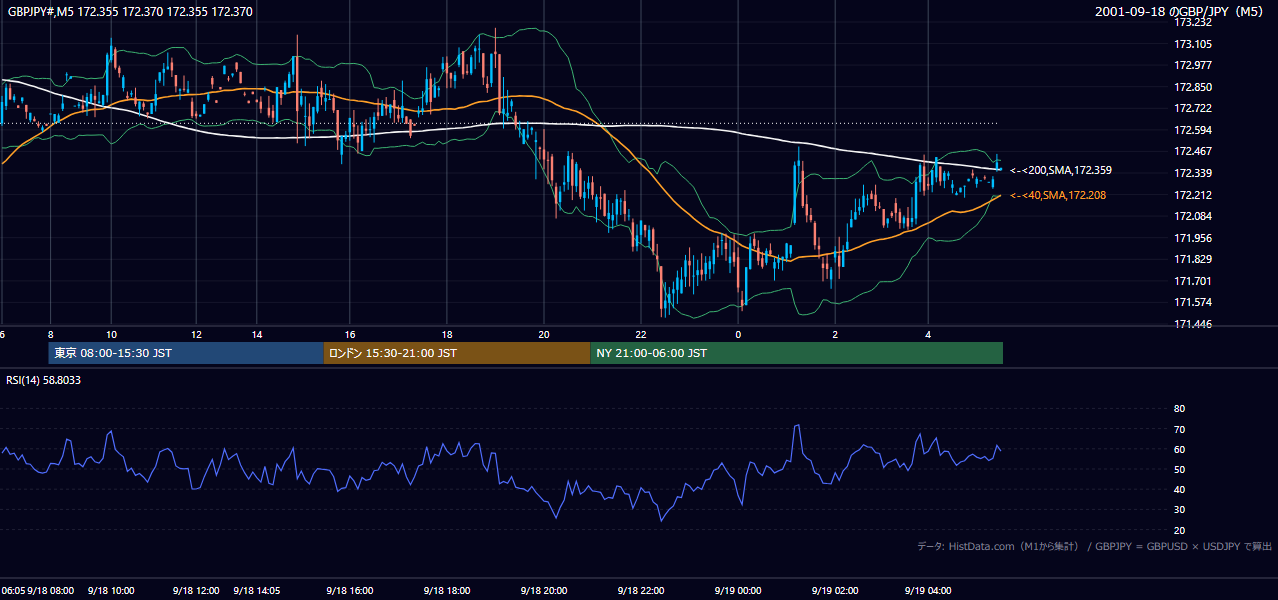The height and width of the screenshot is (600, 1278).
Task: Click the HistData.com data source note
Action: (x=1094, y=546)
